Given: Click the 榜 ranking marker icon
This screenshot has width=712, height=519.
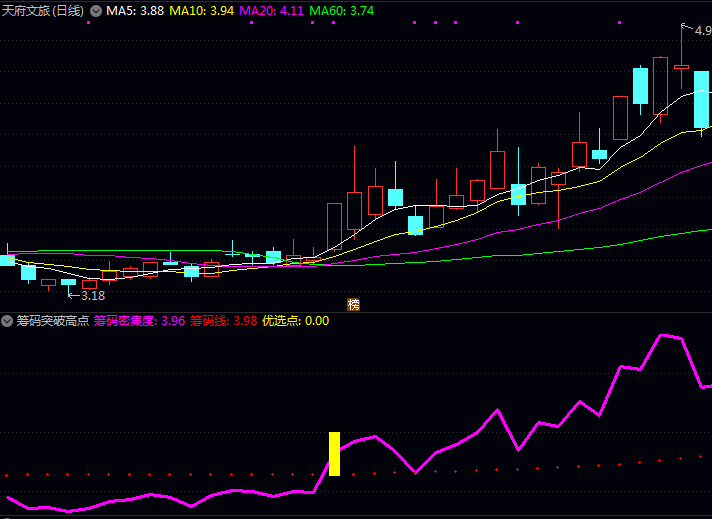Looking at the screenshot, I should (353, 304).
